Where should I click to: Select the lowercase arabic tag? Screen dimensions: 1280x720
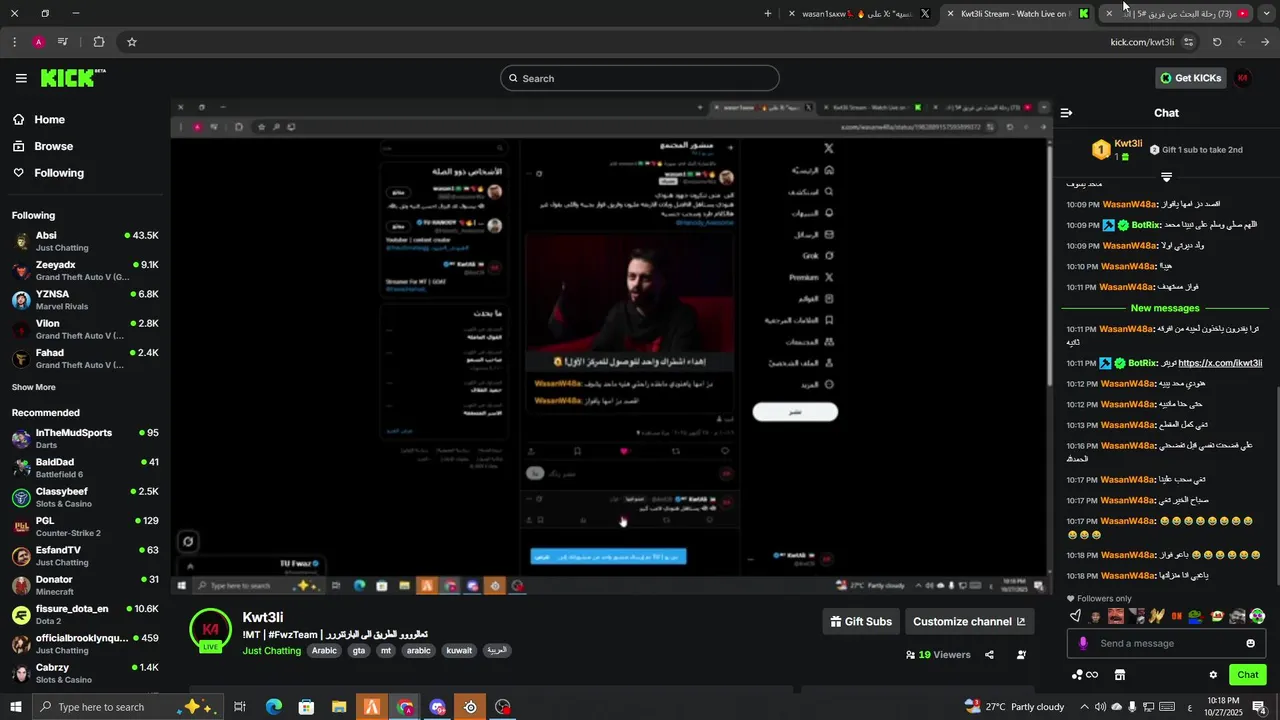point(419,651)
